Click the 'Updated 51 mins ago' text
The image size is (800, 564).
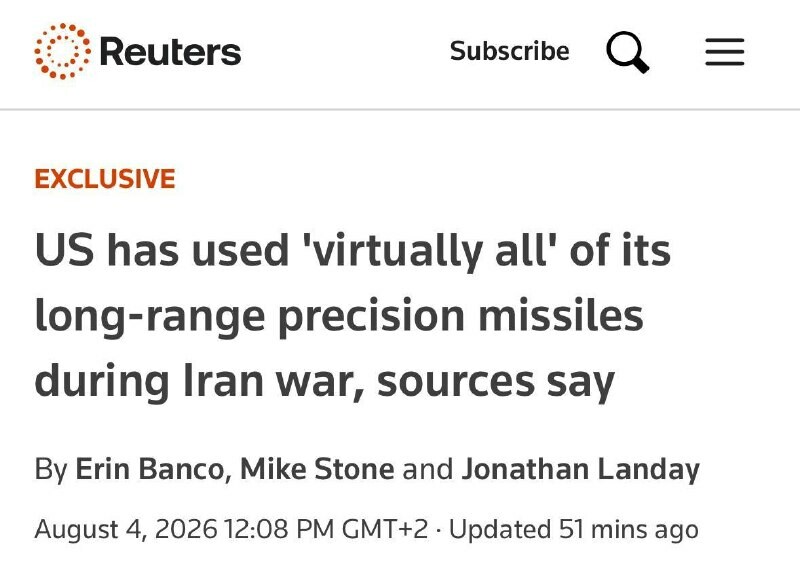573,529
